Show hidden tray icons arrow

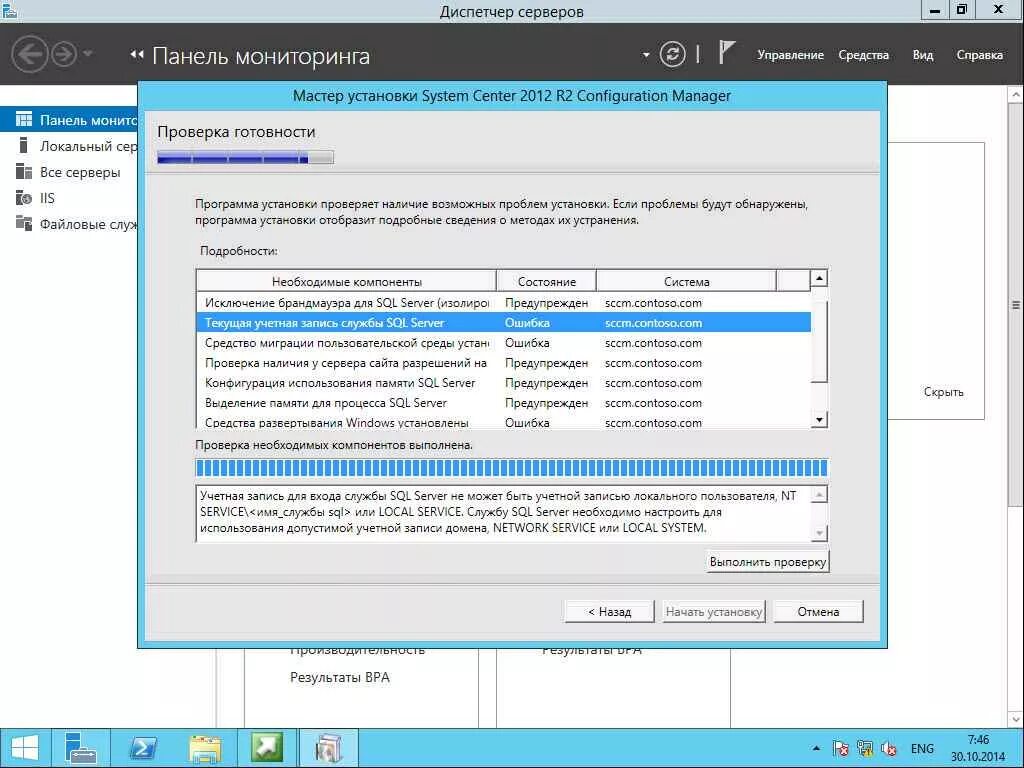pos(816,748)
